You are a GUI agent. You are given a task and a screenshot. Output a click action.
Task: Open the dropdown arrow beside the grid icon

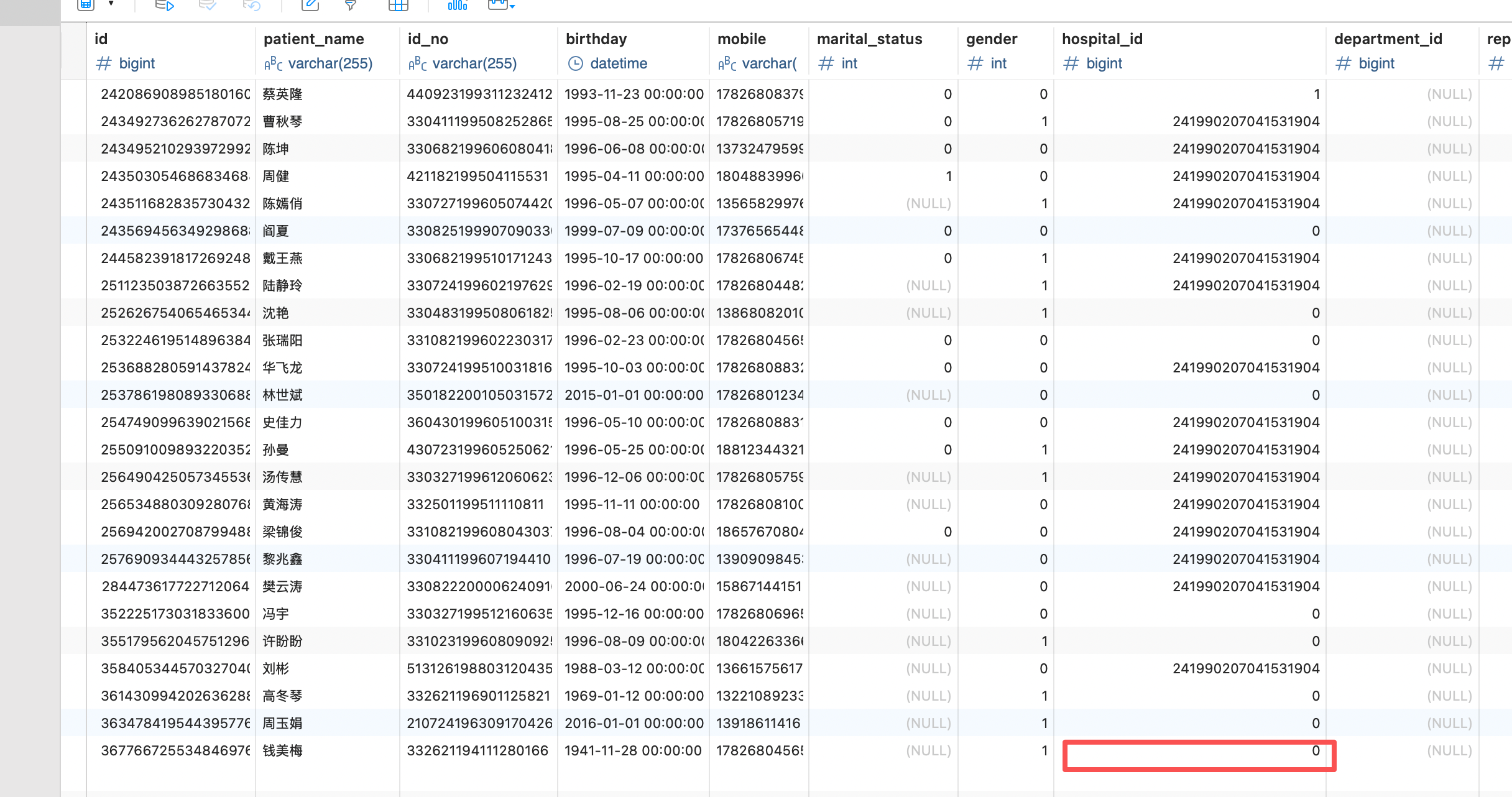[111, 4]
